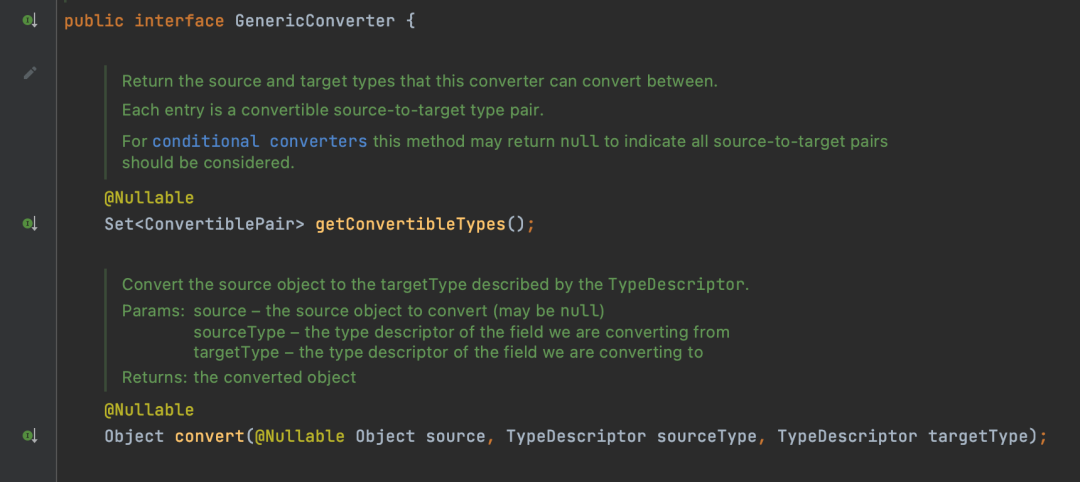
Task: Toggle rendered doc via pencil gutter icon
Action: [30, 72]
